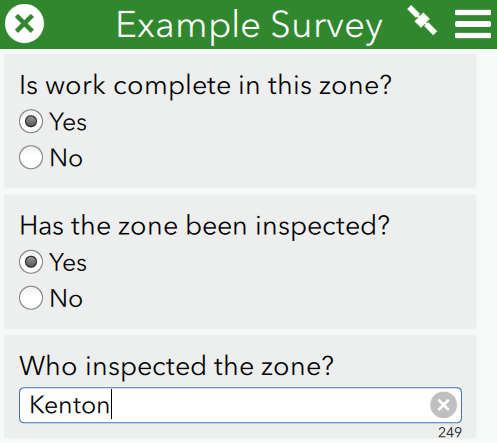Open the satellite location status icon

tap(422, 20)
